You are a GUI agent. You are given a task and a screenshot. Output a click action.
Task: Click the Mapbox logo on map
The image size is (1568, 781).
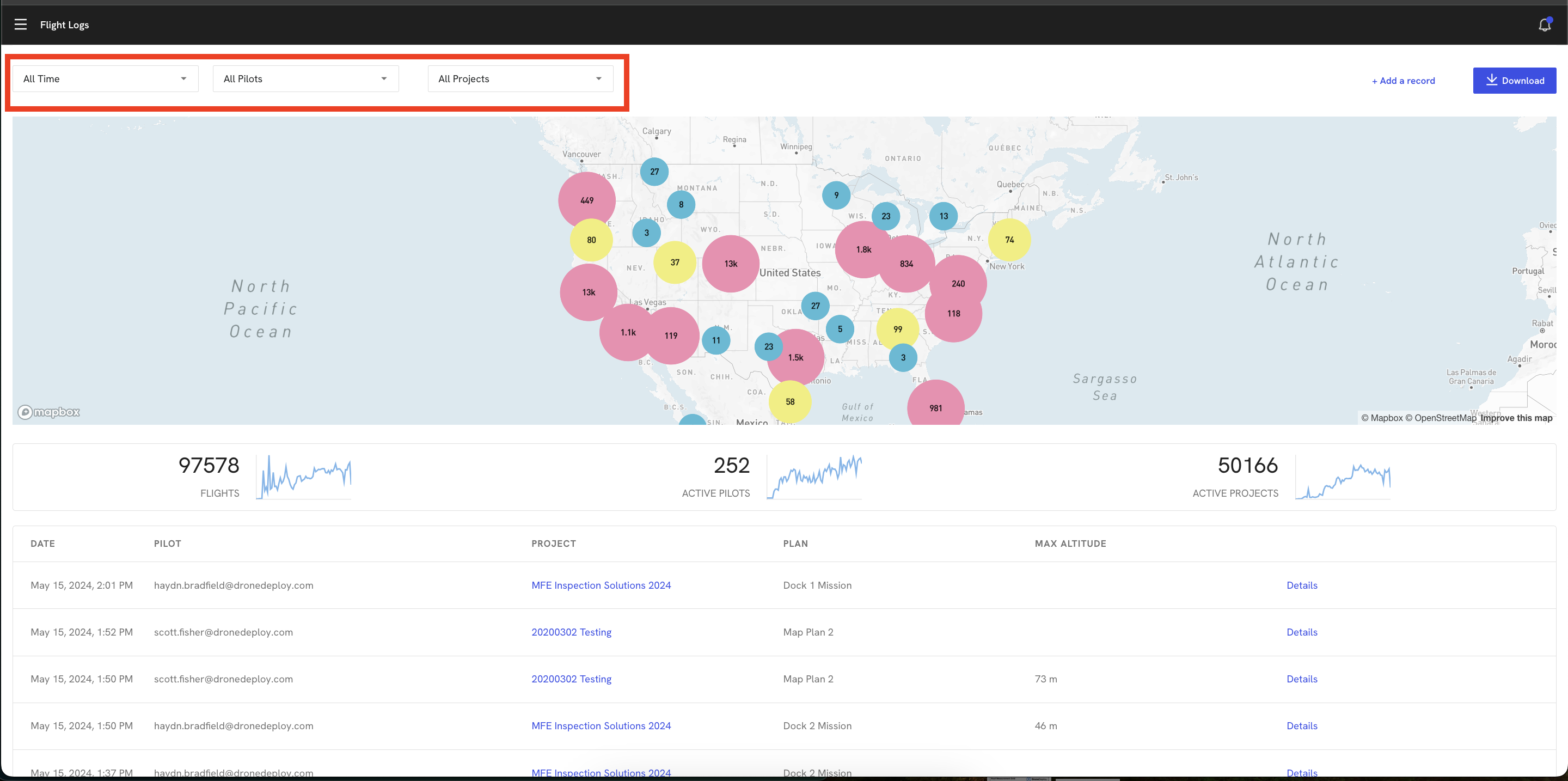pos(48,412)
